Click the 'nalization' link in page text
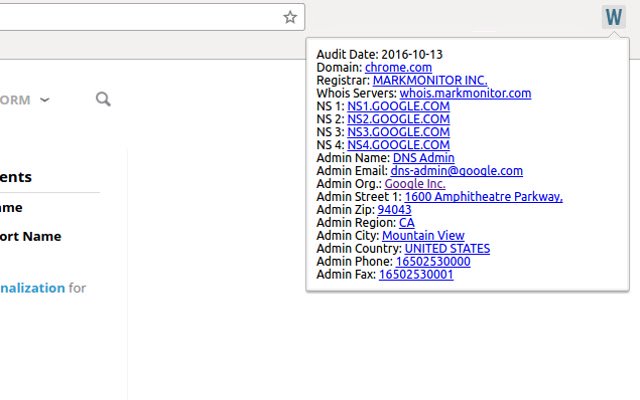640x400 pixels. click(x=32, y=288)
